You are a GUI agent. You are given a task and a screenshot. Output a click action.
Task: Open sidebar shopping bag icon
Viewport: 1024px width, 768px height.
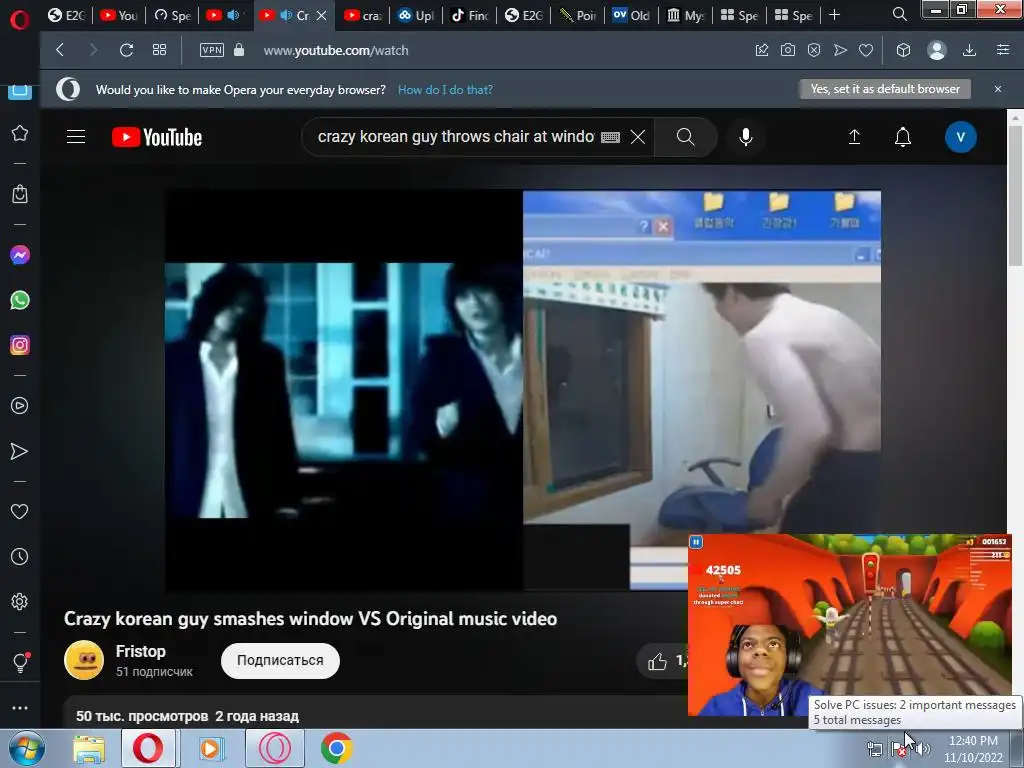point(20,194)
